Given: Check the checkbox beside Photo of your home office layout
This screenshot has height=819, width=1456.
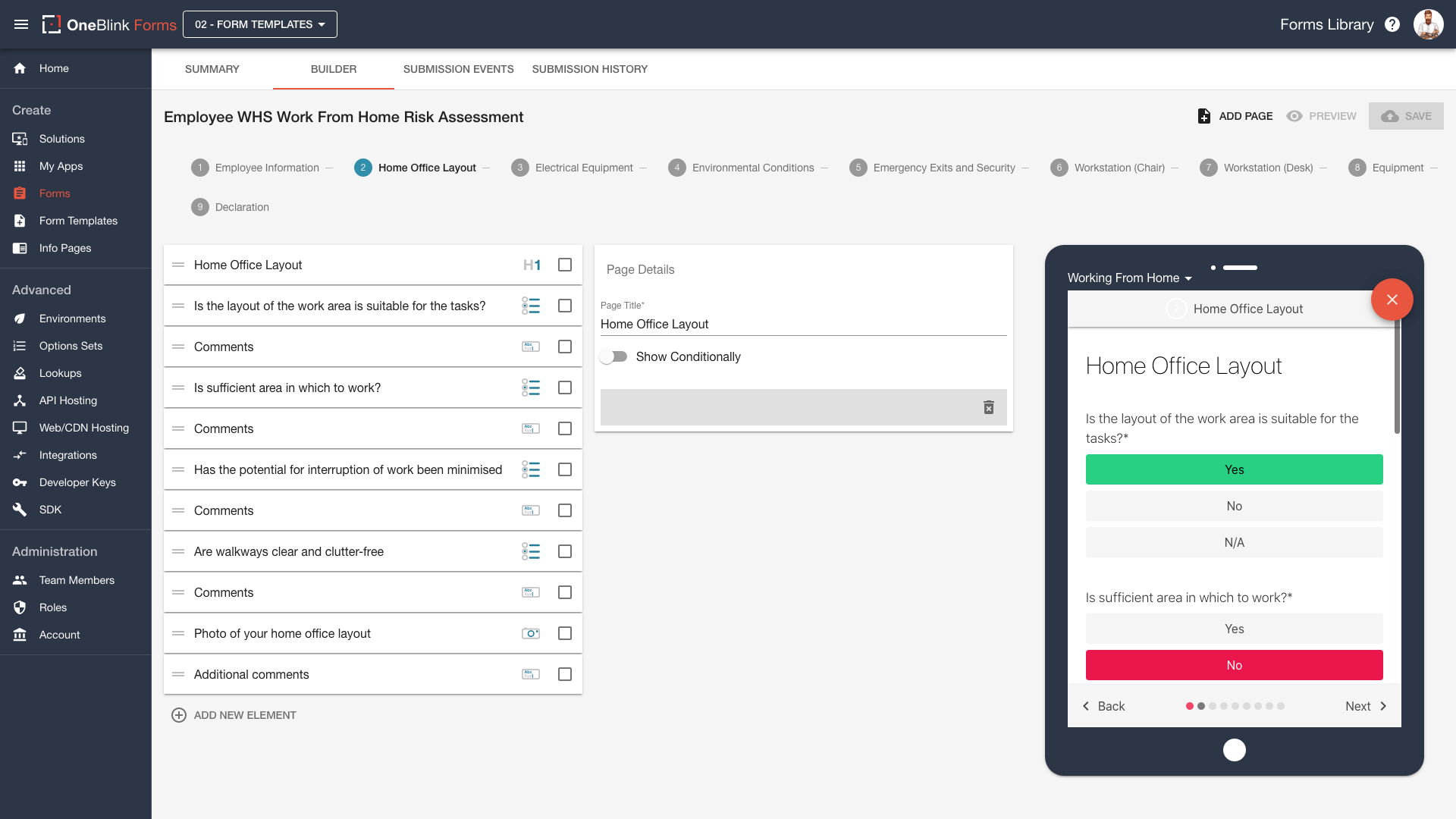Looking at the screenshot, I should coord(565,633).
